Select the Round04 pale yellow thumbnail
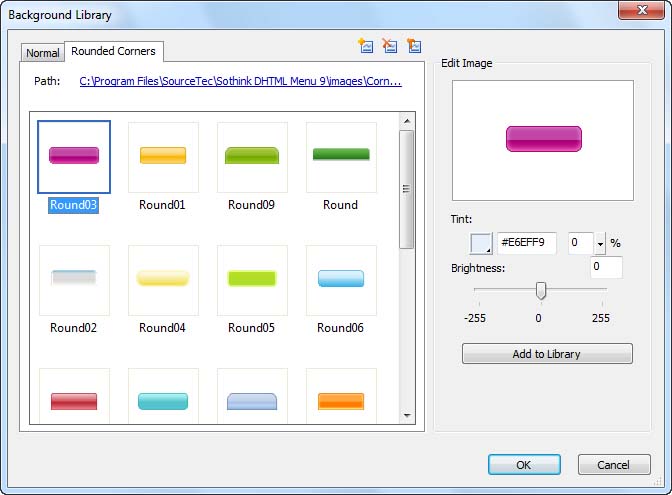Viewport: 672px width, 495px height. click(163, 280)
